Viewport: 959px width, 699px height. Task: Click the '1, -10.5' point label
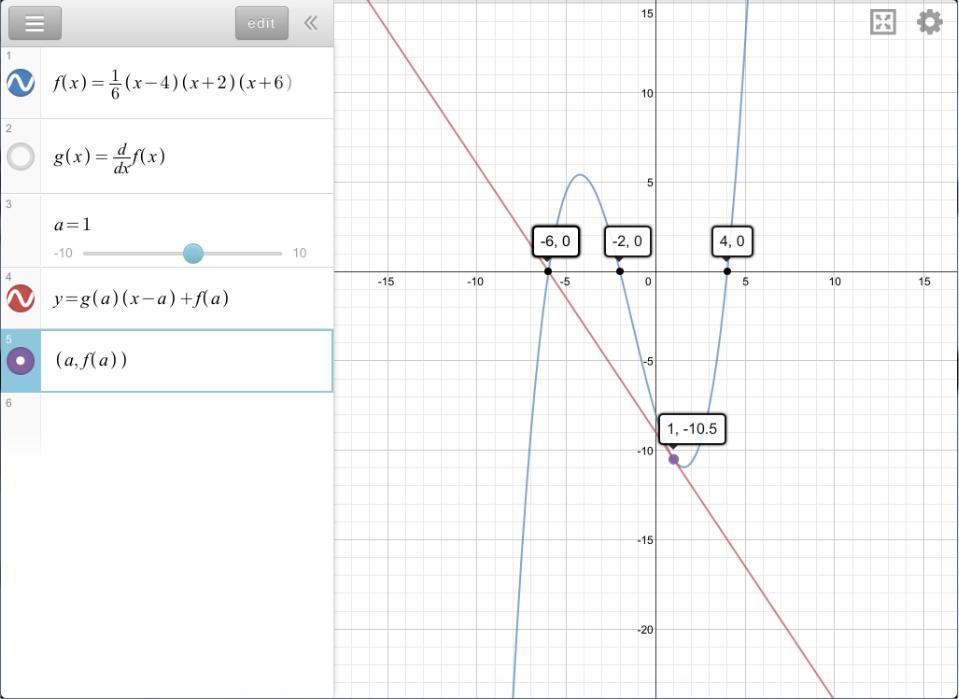(x=692, y=429)
